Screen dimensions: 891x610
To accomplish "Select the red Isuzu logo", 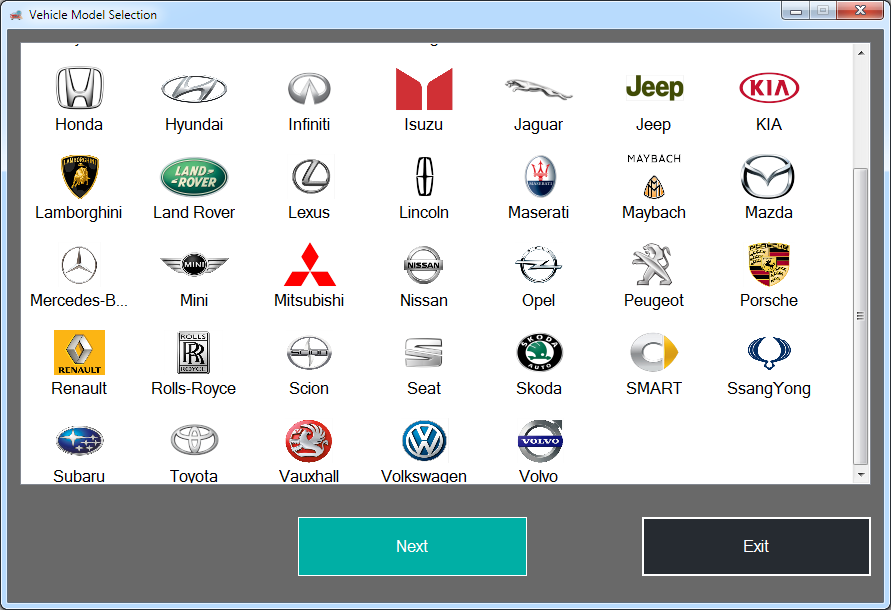I will pyautogui.click(x=424, y=89).
